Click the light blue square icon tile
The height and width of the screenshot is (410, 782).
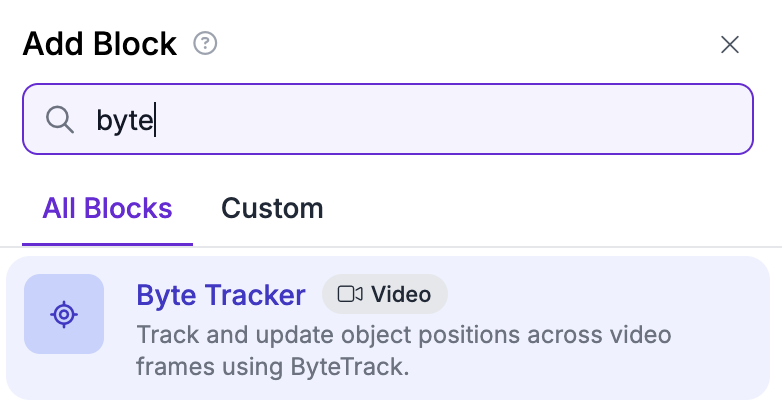click(64, 314)
